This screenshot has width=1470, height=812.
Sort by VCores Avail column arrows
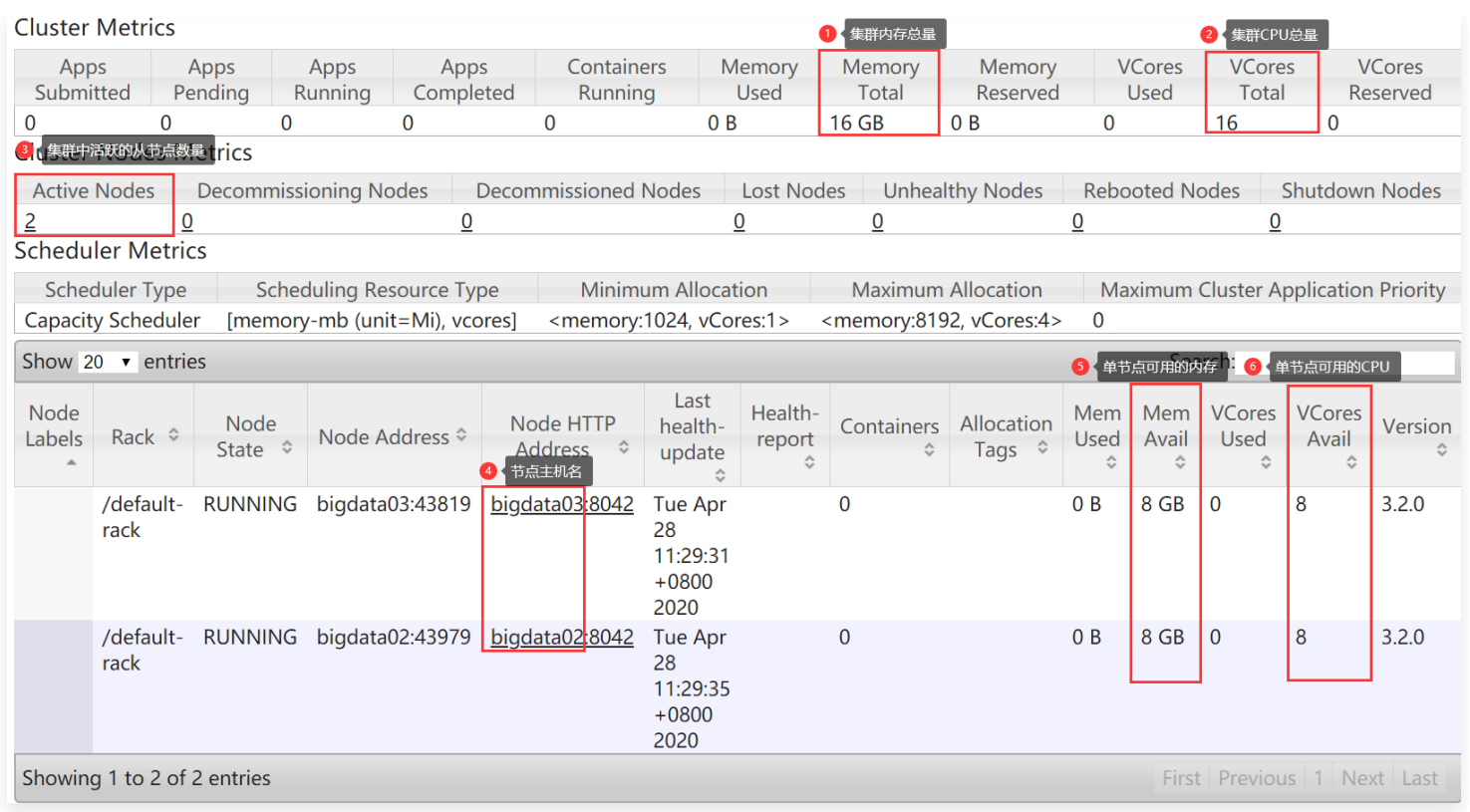(1351, 461)
